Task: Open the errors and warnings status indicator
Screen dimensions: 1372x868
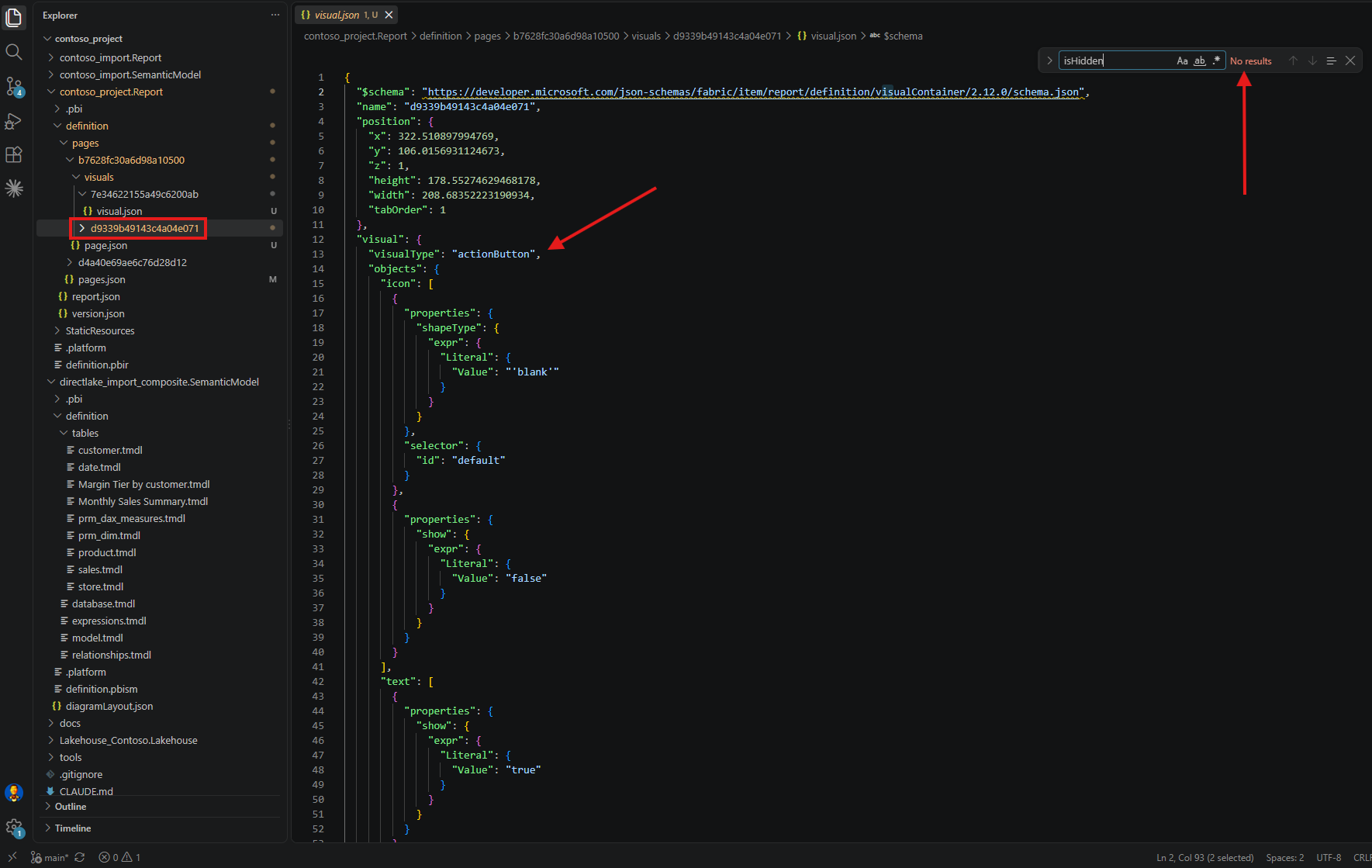Action: [x=119, y=857]
